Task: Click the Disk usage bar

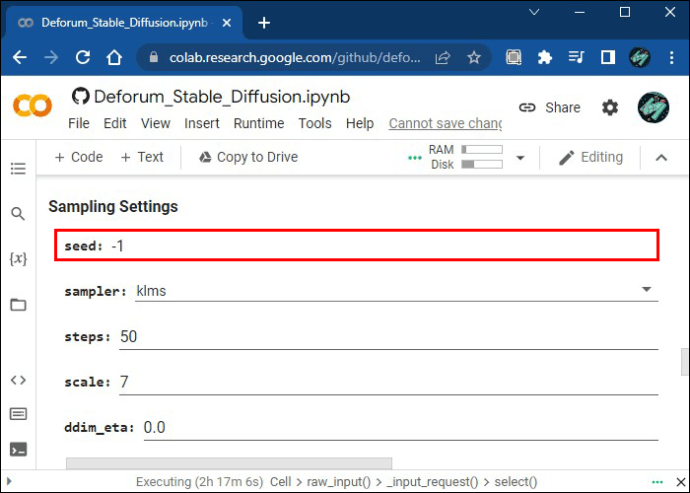Action: coord(482,165)
